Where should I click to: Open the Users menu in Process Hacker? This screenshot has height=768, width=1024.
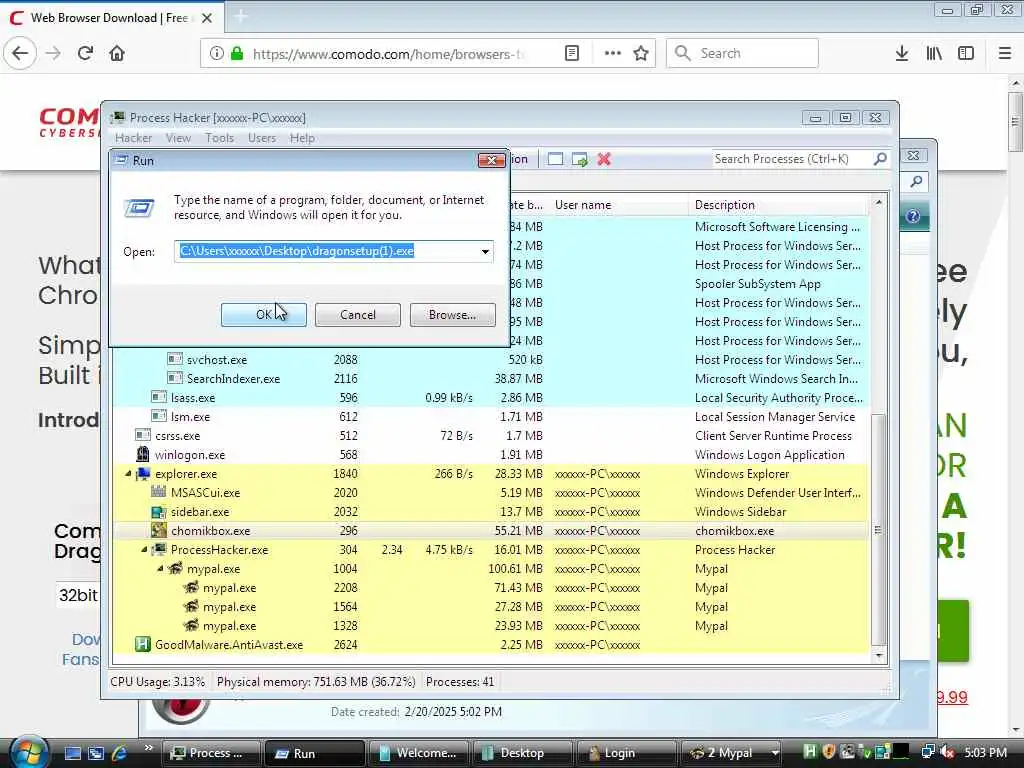click(262, 138)
